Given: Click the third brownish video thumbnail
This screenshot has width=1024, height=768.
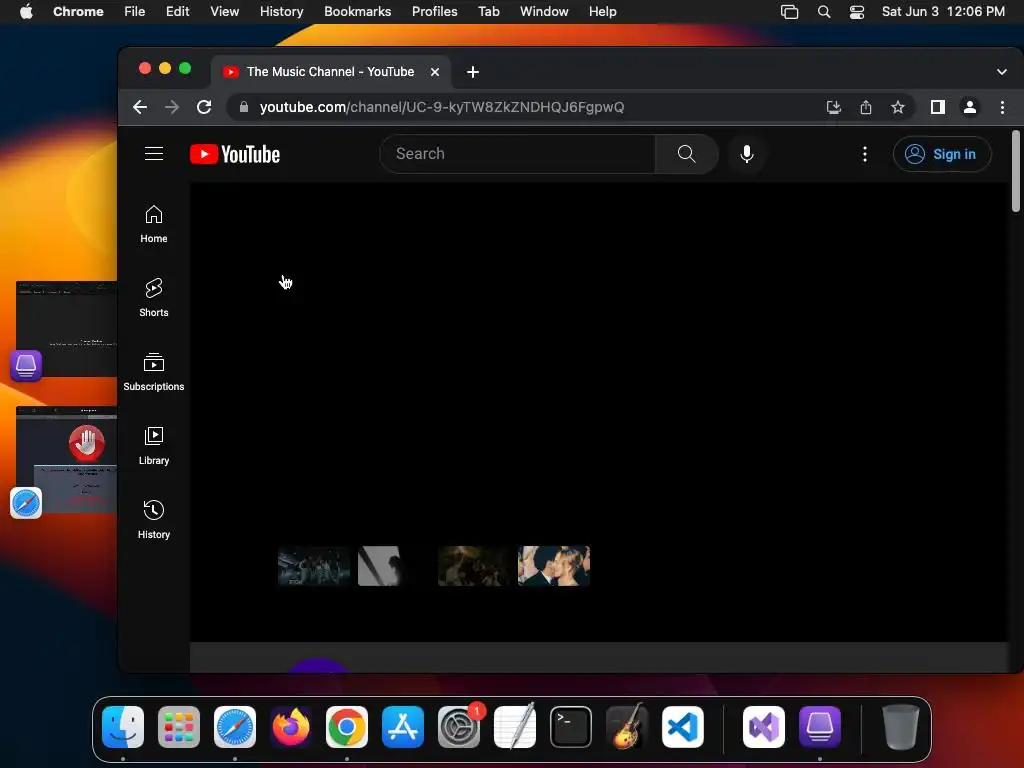Looking at the screenshot, I should 473,566.
